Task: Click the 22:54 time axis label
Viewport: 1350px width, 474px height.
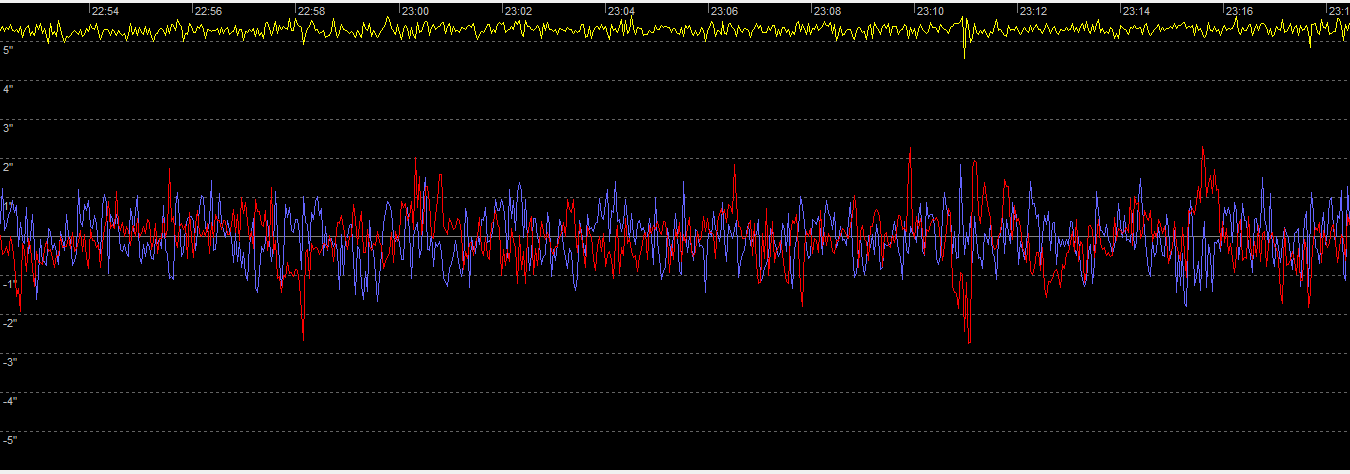Action: [105, 11]
